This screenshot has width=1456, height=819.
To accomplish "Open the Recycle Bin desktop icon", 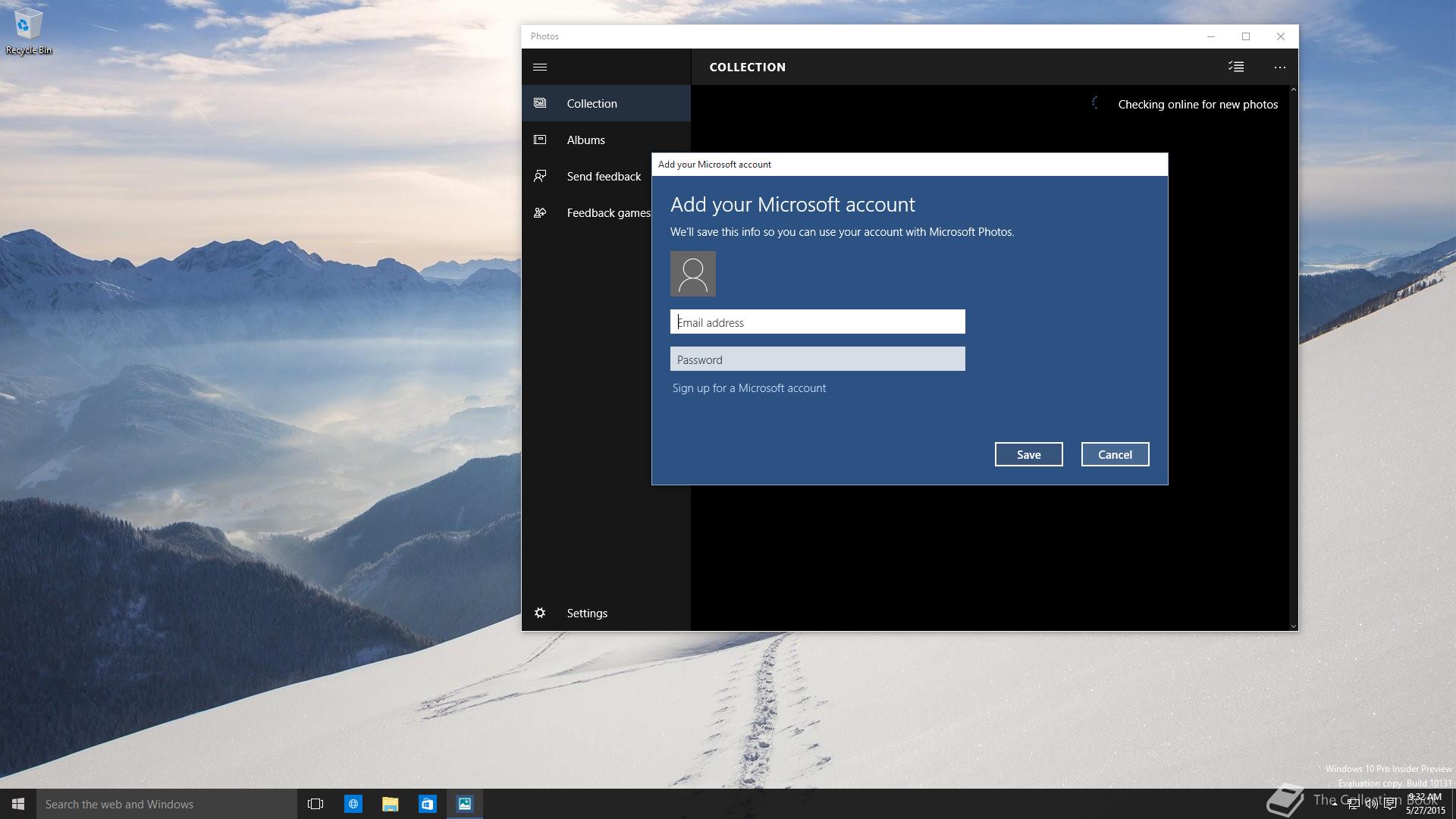I will (29, 31).
